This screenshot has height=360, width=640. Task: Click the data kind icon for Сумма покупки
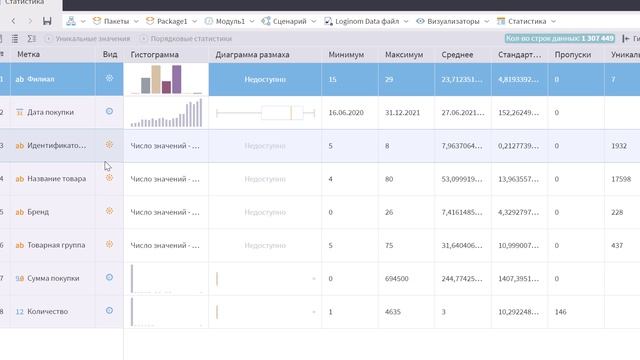click(x=109, y=277)
